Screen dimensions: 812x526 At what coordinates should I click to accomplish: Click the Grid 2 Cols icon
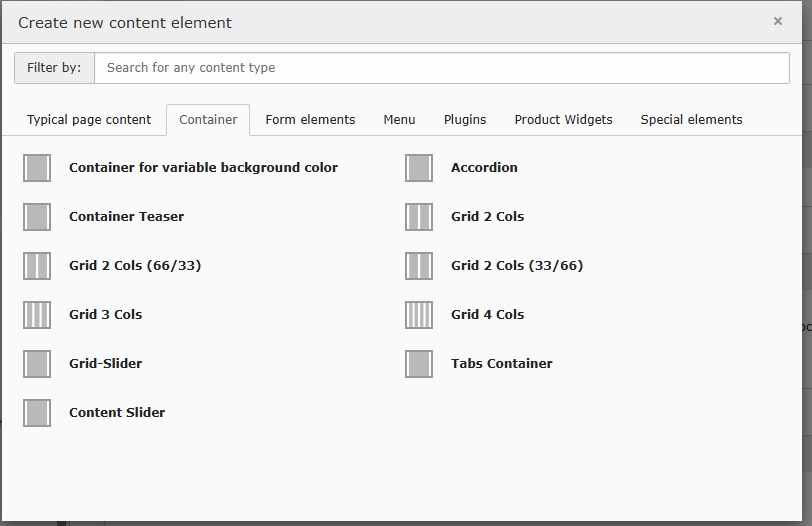pyautogui.click(x=419, y=217)
